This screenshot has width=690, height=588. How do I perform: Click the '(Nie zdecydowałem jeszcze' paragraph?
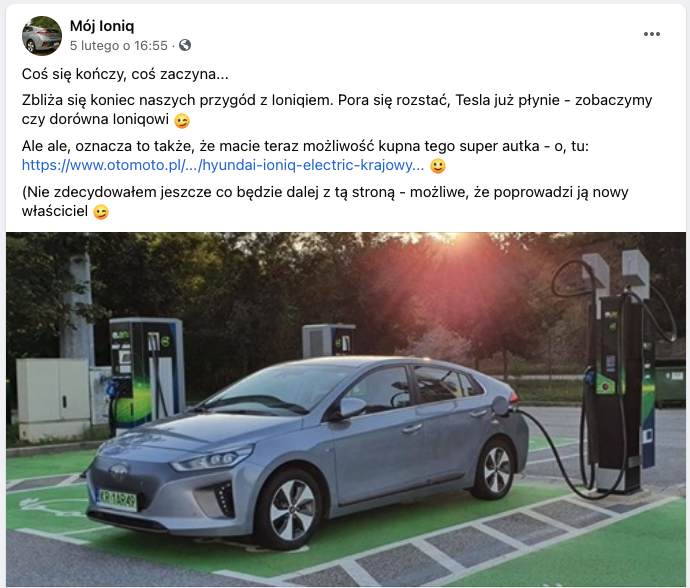coord(325,202)
